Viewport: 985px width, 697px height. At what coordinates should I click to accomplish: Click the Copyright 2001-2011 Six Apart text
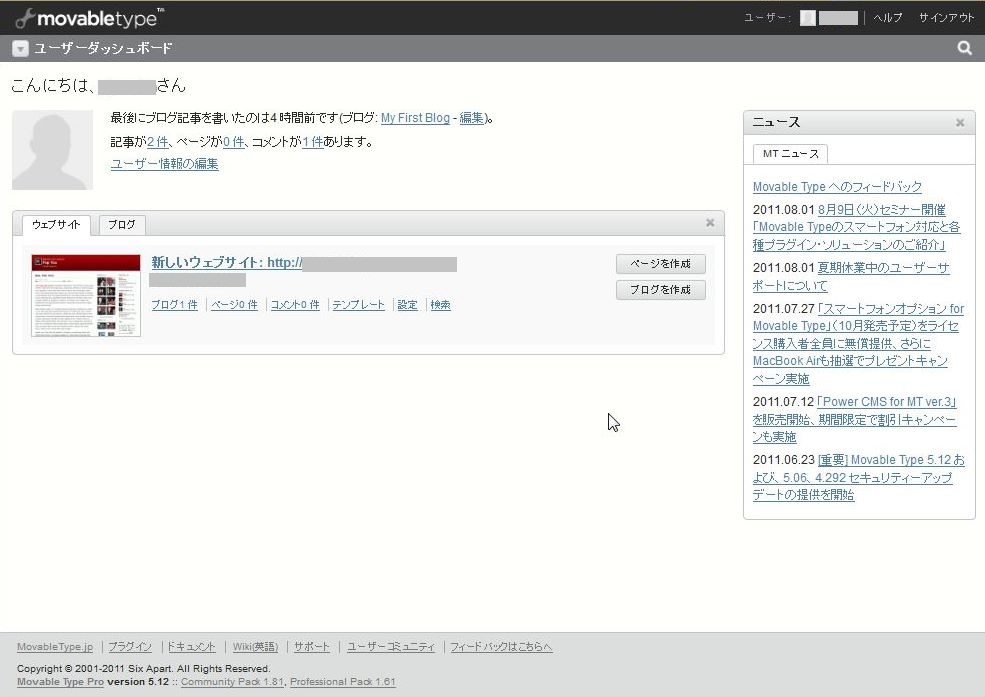coord(143,669)
